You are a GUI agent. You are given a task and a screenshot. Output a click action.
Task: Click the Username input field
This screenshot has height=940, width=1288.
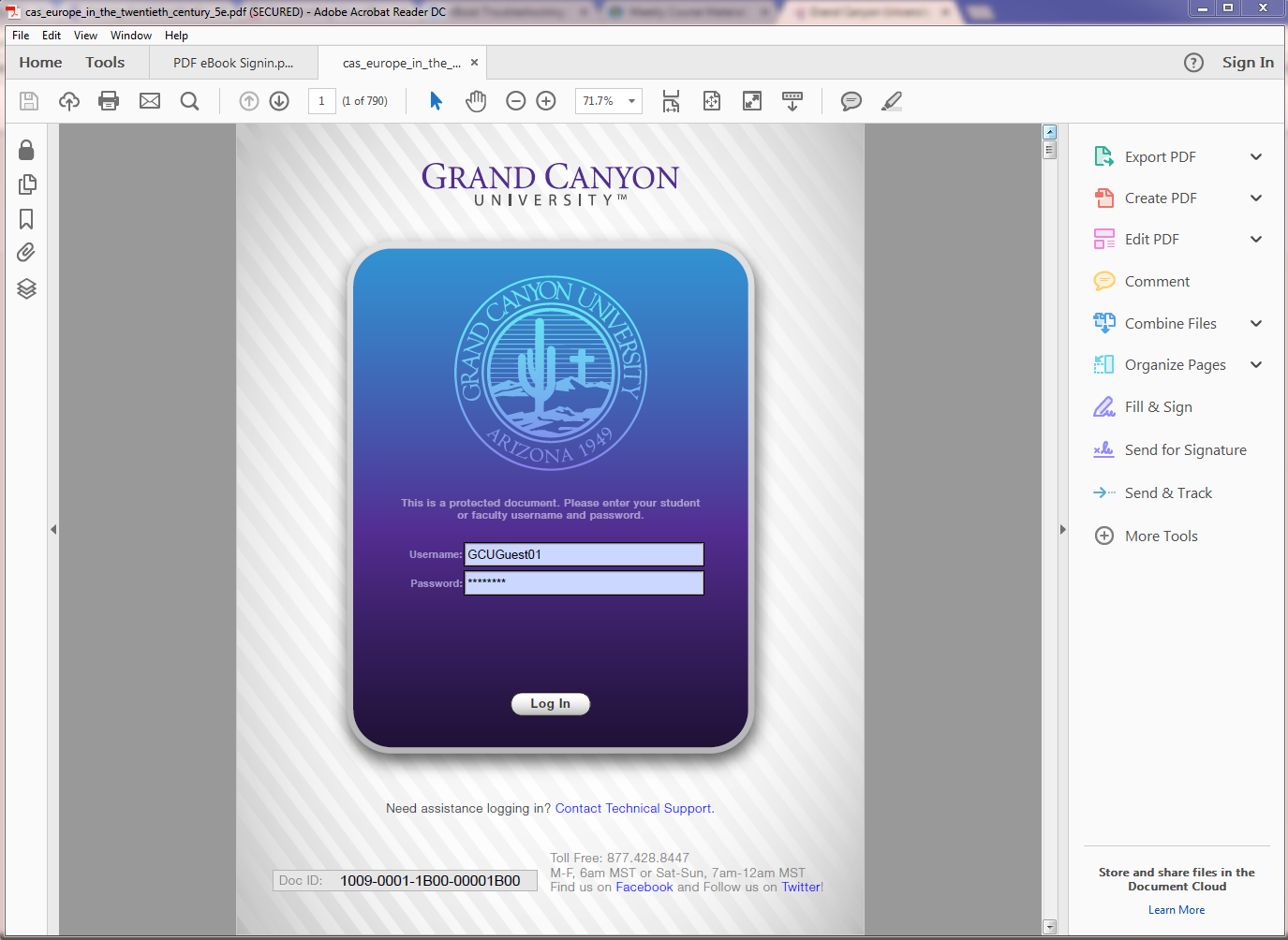(585, 555)
